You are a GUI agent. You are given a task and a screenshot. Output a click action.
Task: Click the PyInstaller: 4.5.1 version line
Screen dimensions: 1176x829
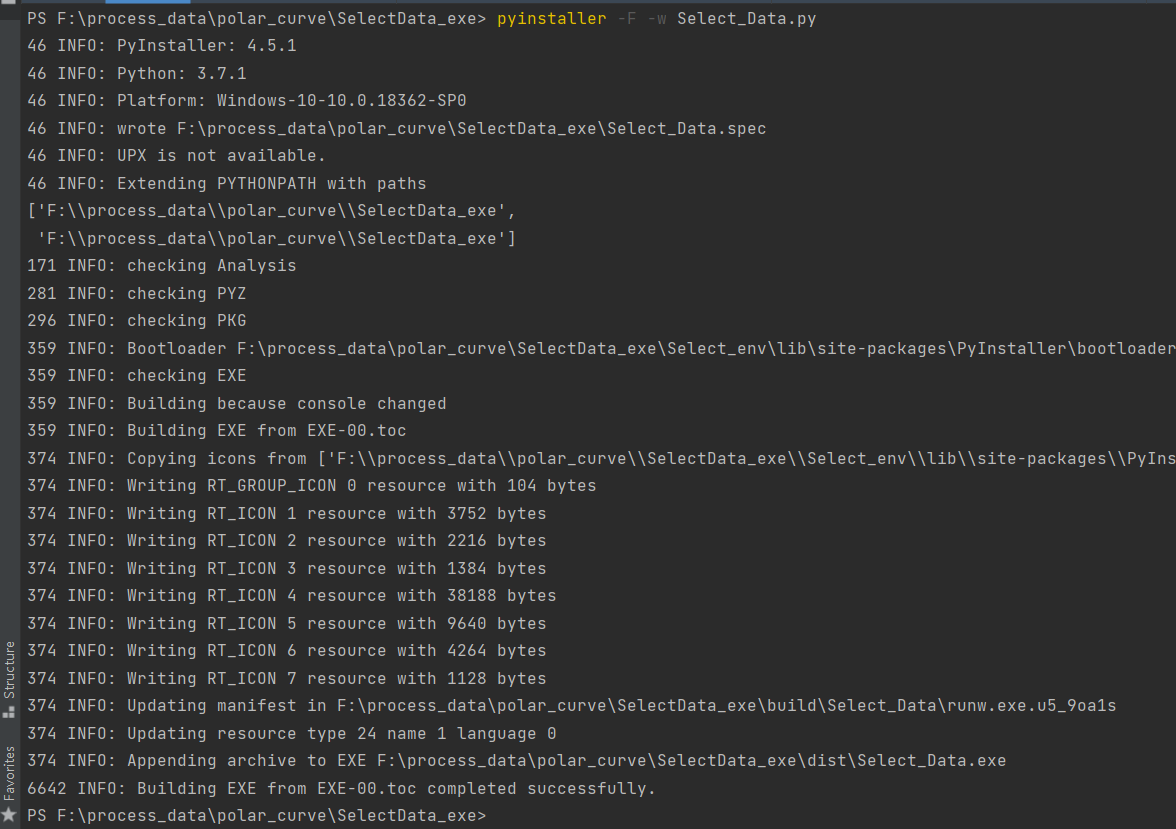(206, 46)
